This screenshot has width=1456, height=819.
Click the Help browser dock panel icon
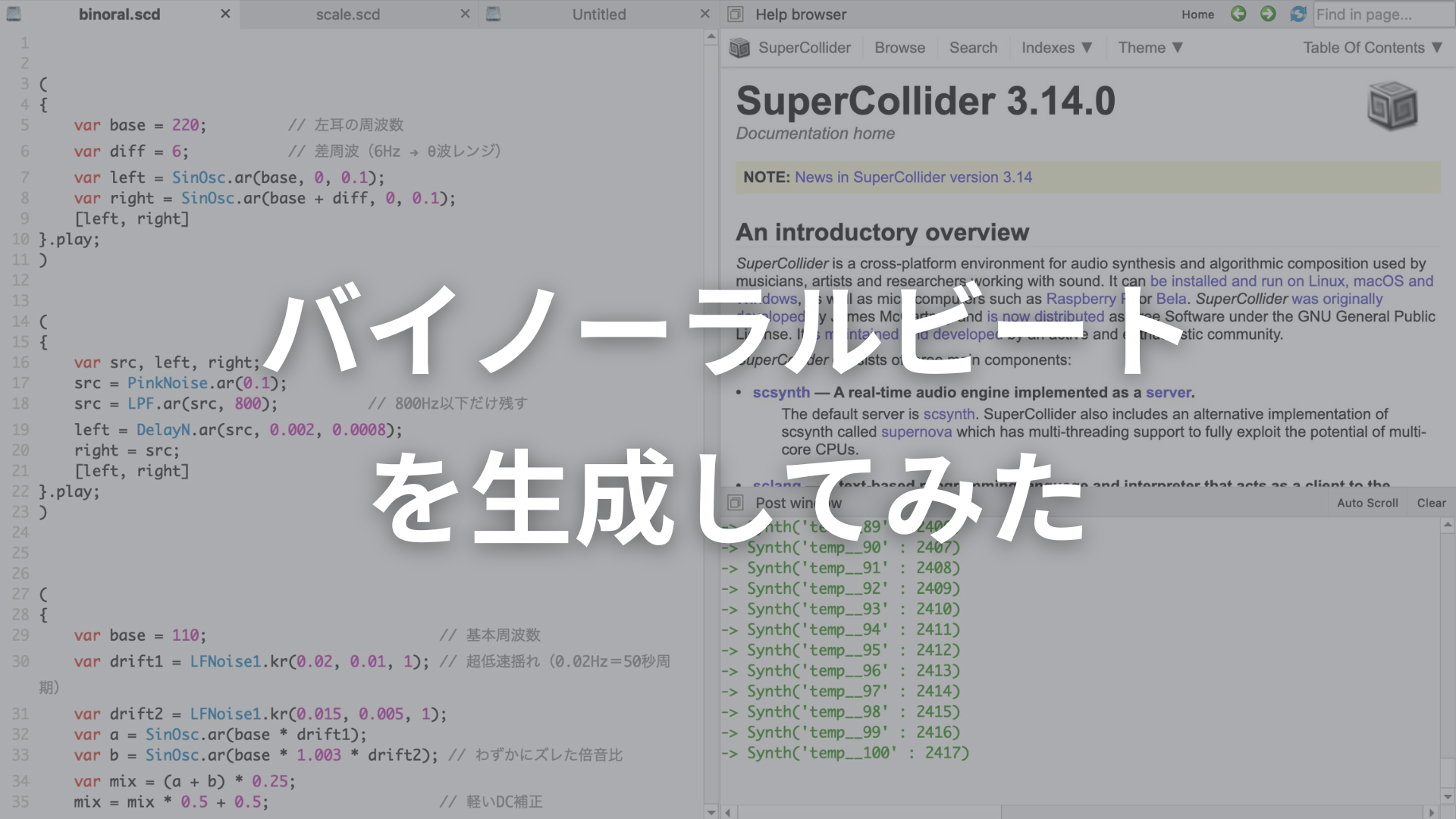(735, 14)
